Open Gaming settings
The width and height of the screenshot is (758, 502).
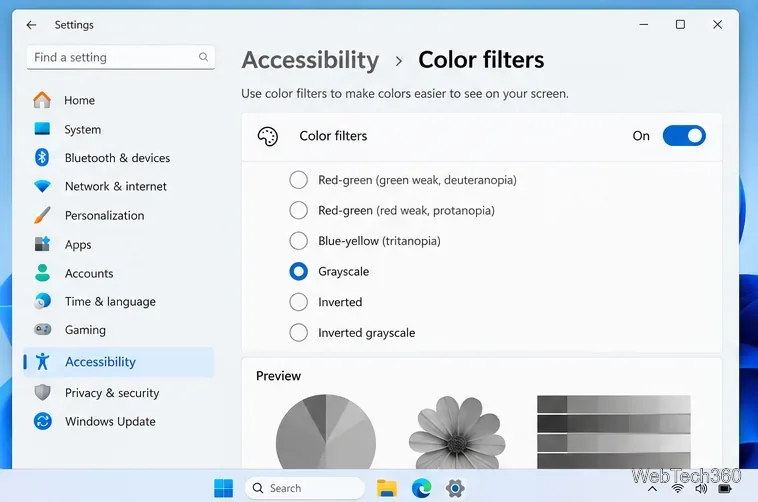[x=119, y=330]
